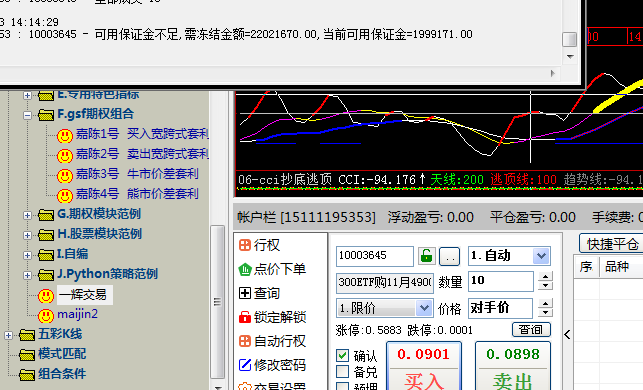The image size is (643, 390).
Task: Open 行权 exercise icon in trade menu
Action: pos(245,245)
